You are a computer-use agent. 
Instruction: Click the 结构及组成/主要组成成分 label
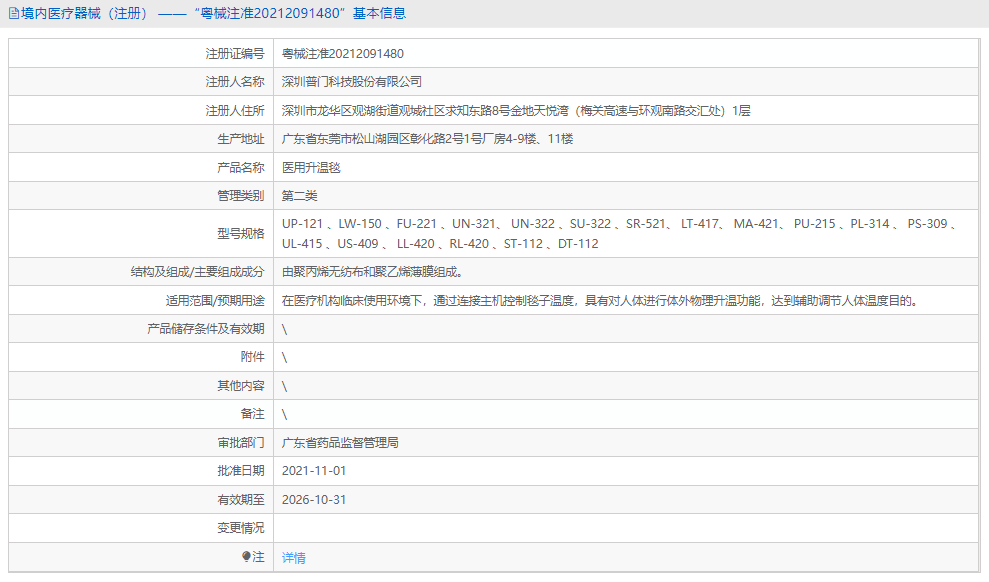197,272
